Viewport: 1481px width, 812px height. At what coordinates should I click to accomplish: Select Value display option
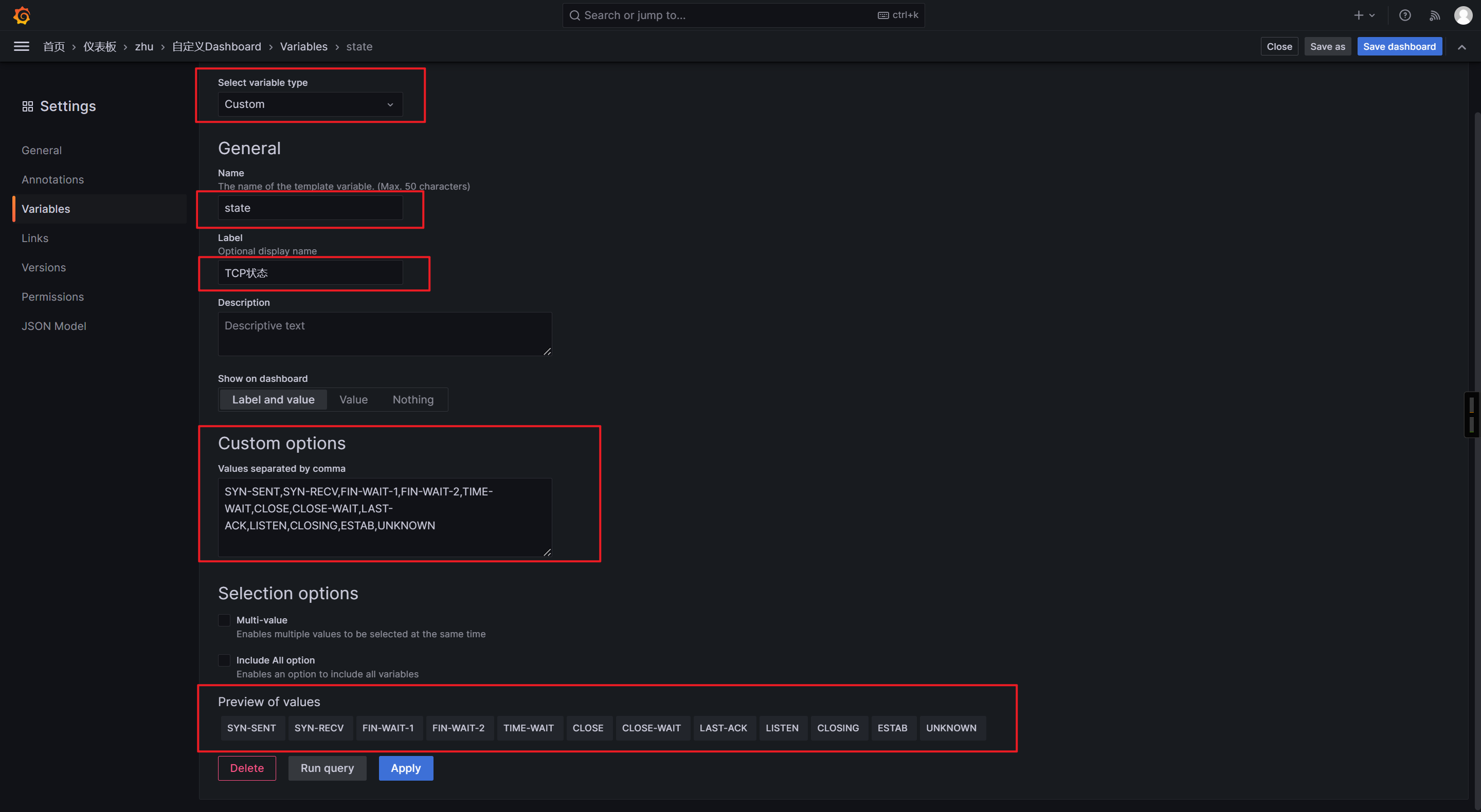[353, 399]
